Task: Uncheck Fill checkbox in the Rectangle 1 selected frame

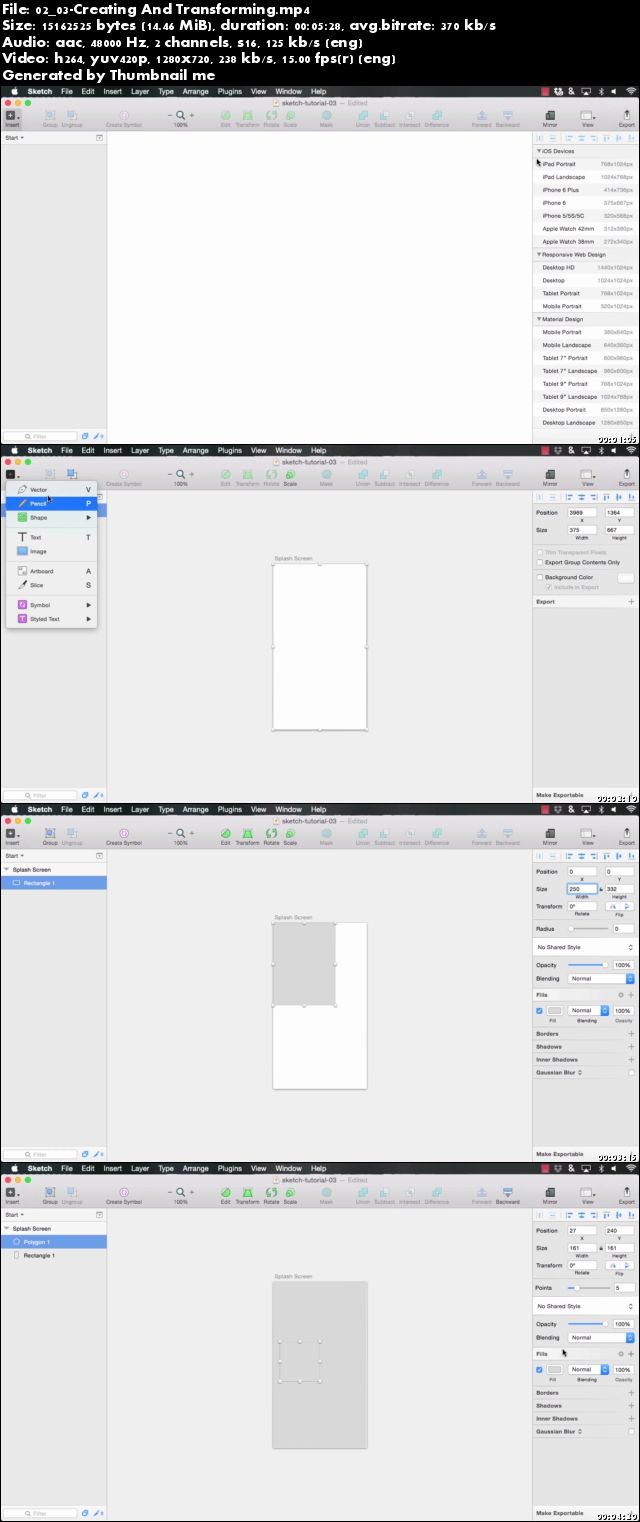Action: (x=540, y=1010)
